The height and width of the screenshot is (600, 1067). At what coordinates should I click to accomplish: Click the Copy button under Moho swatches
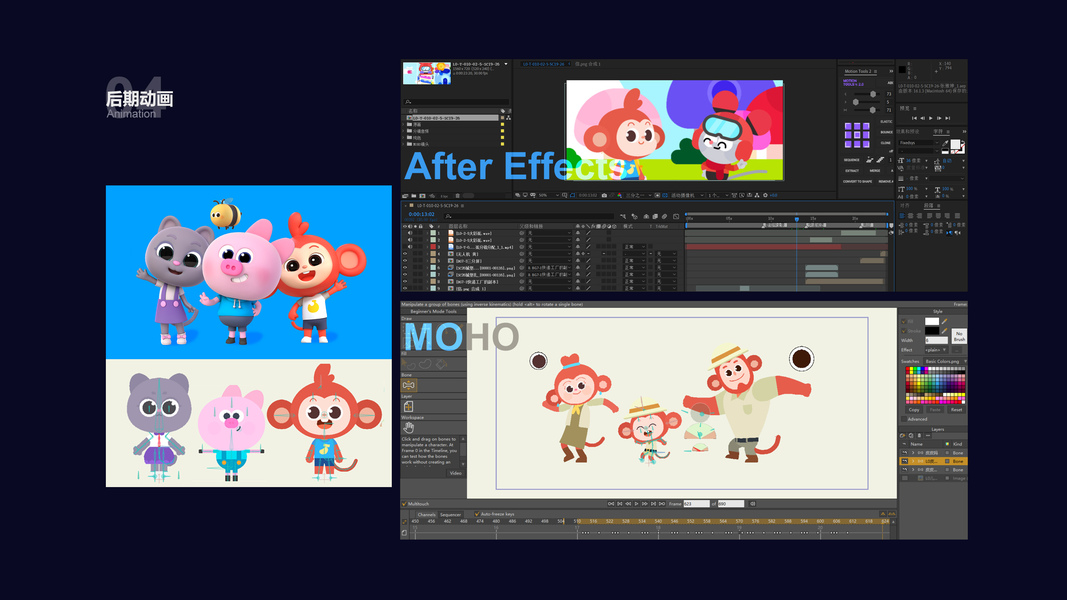click(914, 410)
